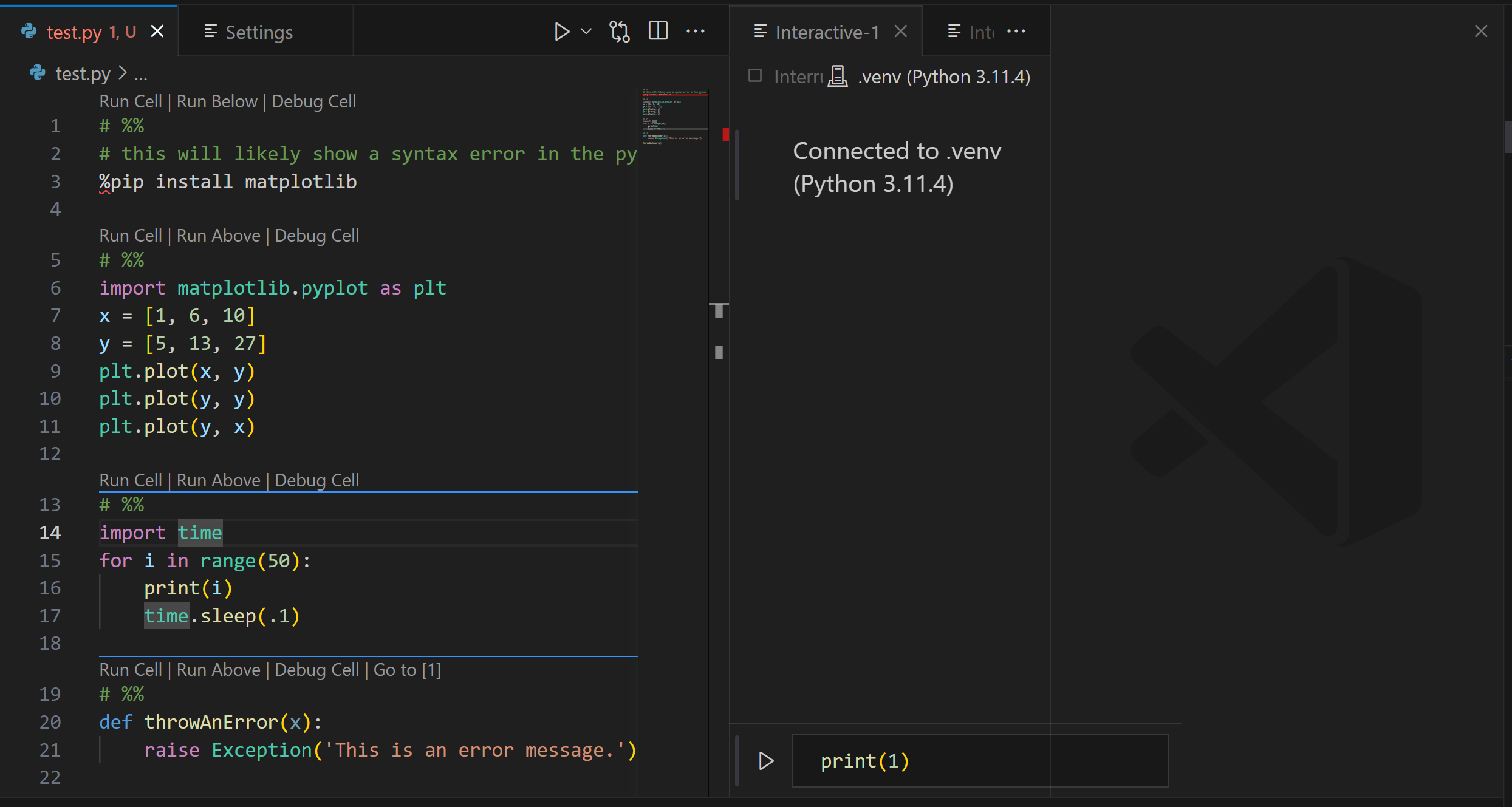
Task: Expand the breadcrumb ellipsis after test.py
Action: pyautogui.click(x=141, y=75)
